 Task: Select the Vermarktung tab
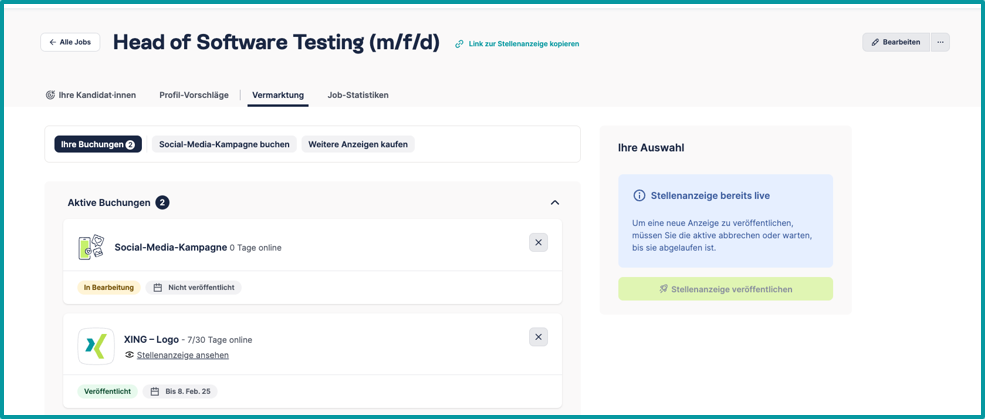278,95
